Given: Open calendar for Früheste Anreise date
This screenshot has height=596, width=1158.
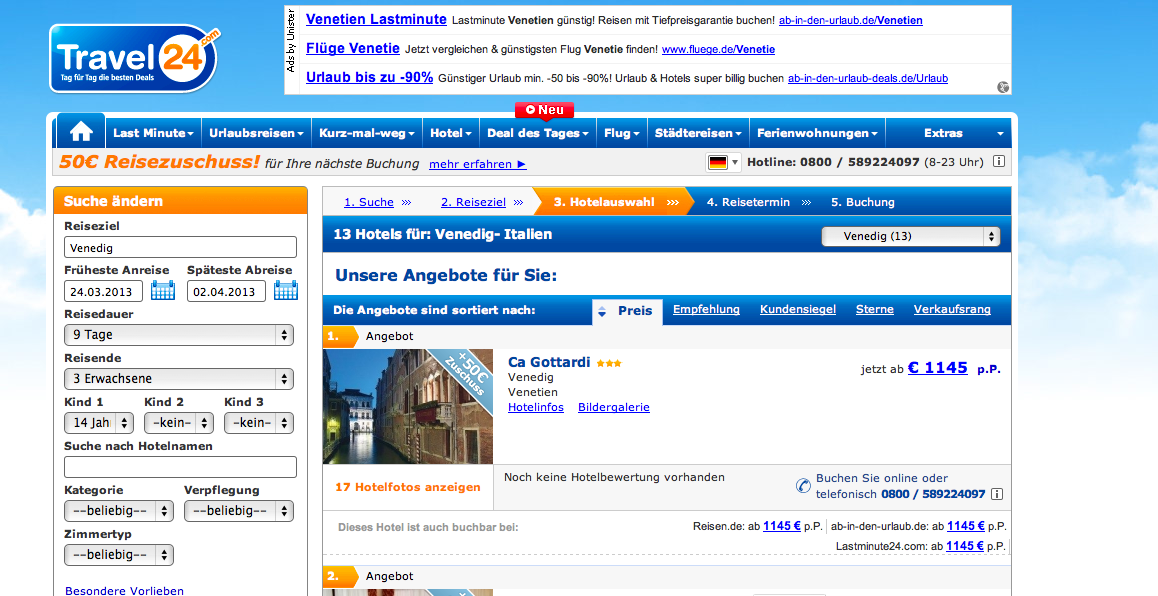Looking at the screenshot, I should 162,291.
